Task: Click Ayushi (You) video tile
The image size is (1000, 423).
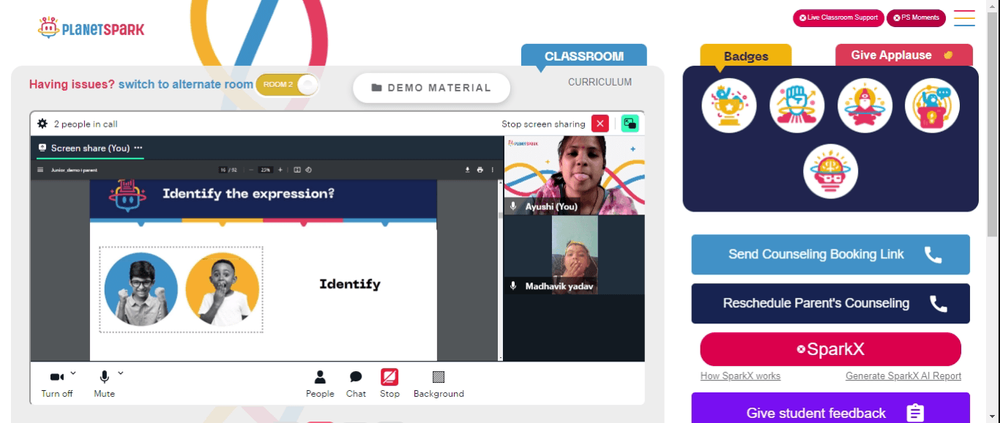Action: pyautogui.click(x=575, y=175)
